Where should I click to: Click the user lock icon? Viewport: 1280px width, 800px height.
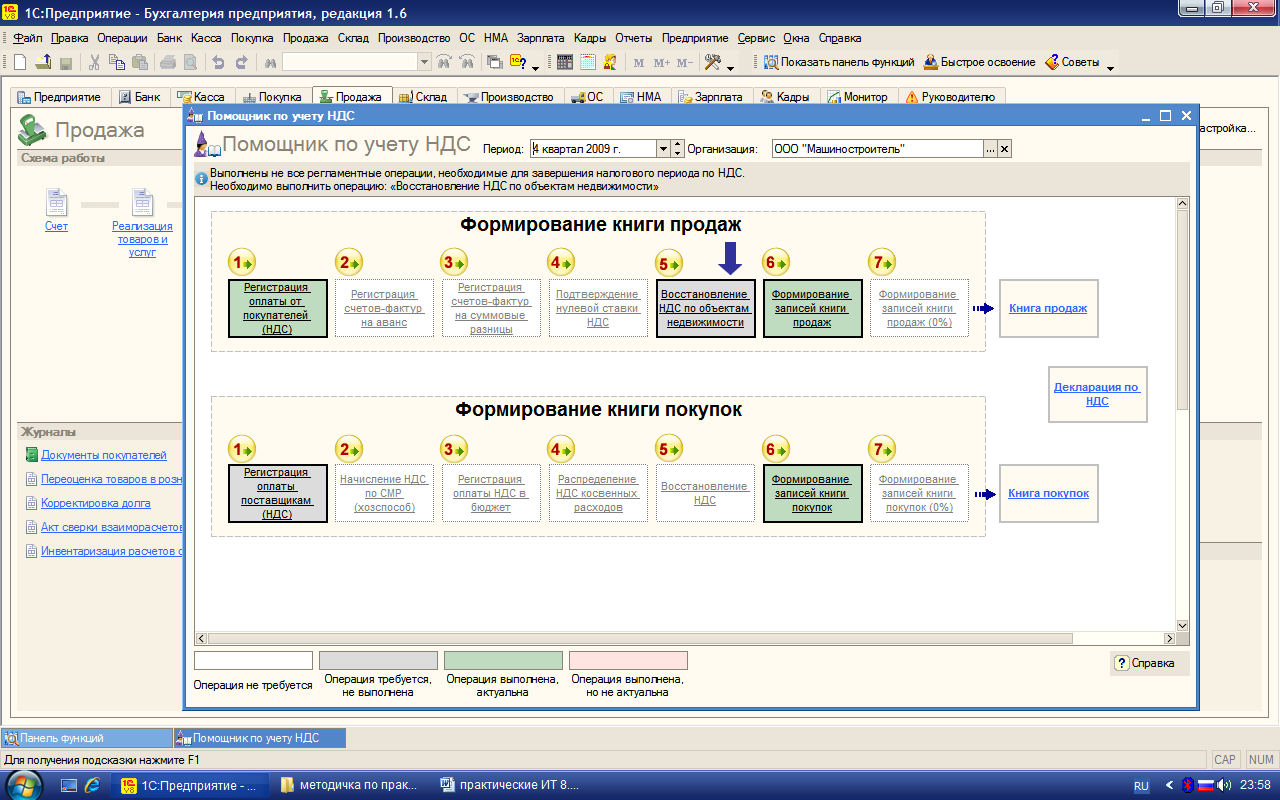pyautogui.click(x=609, y=62)
